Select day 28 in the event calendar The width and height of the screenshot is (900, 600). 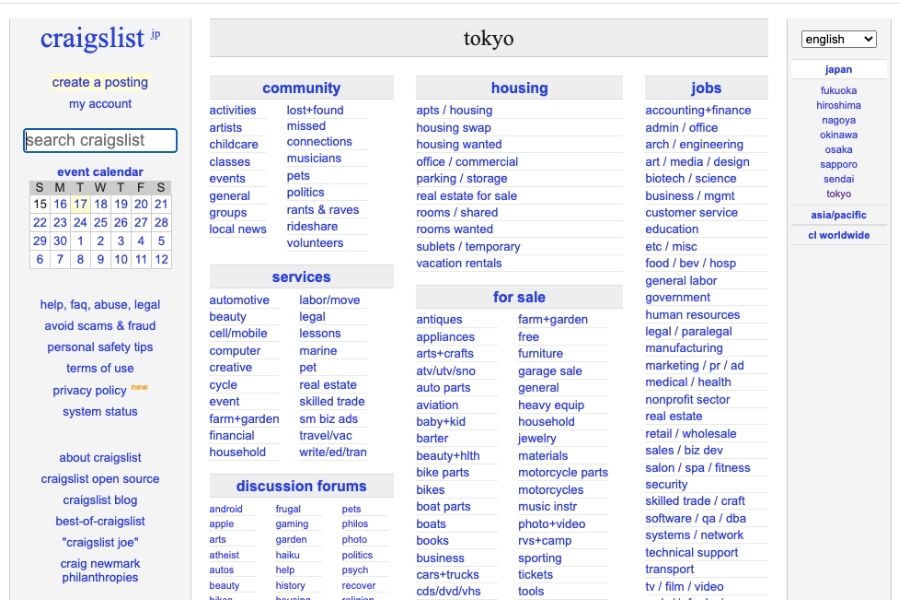tap(161, 222)
